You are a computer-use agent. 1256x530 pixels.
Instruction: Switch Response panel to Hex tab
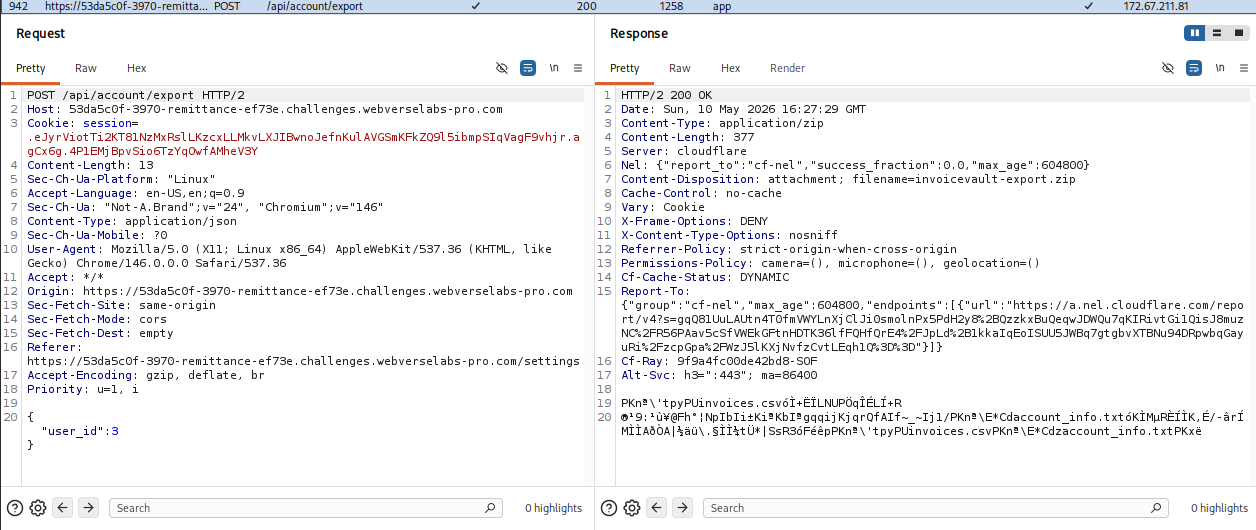[x=731, y=68]
